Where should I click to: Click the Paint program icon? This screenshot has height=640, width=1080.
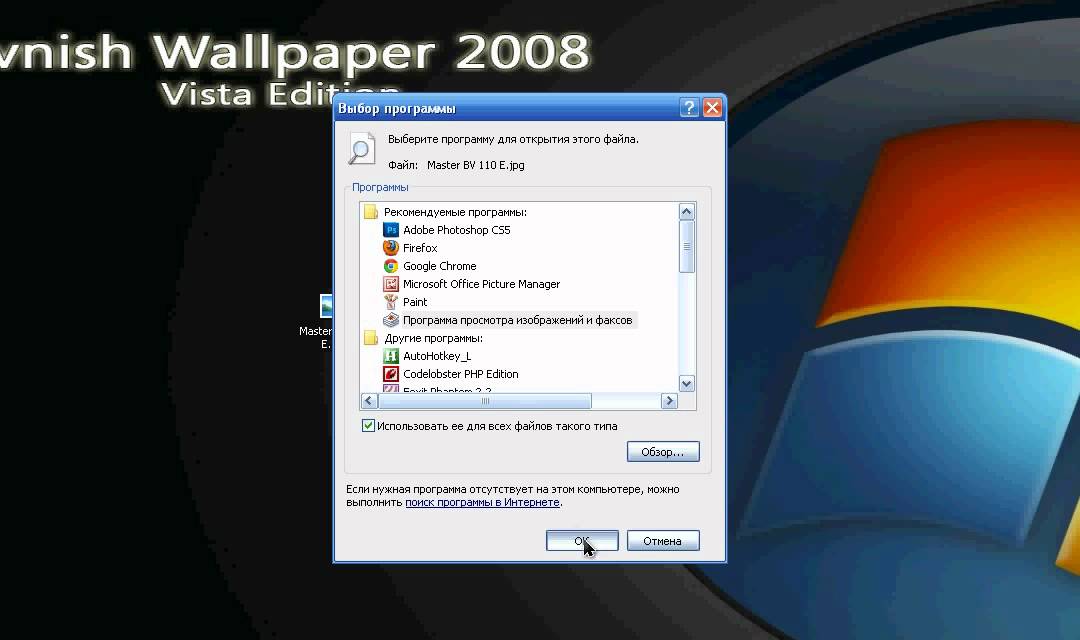coord(391,302)
